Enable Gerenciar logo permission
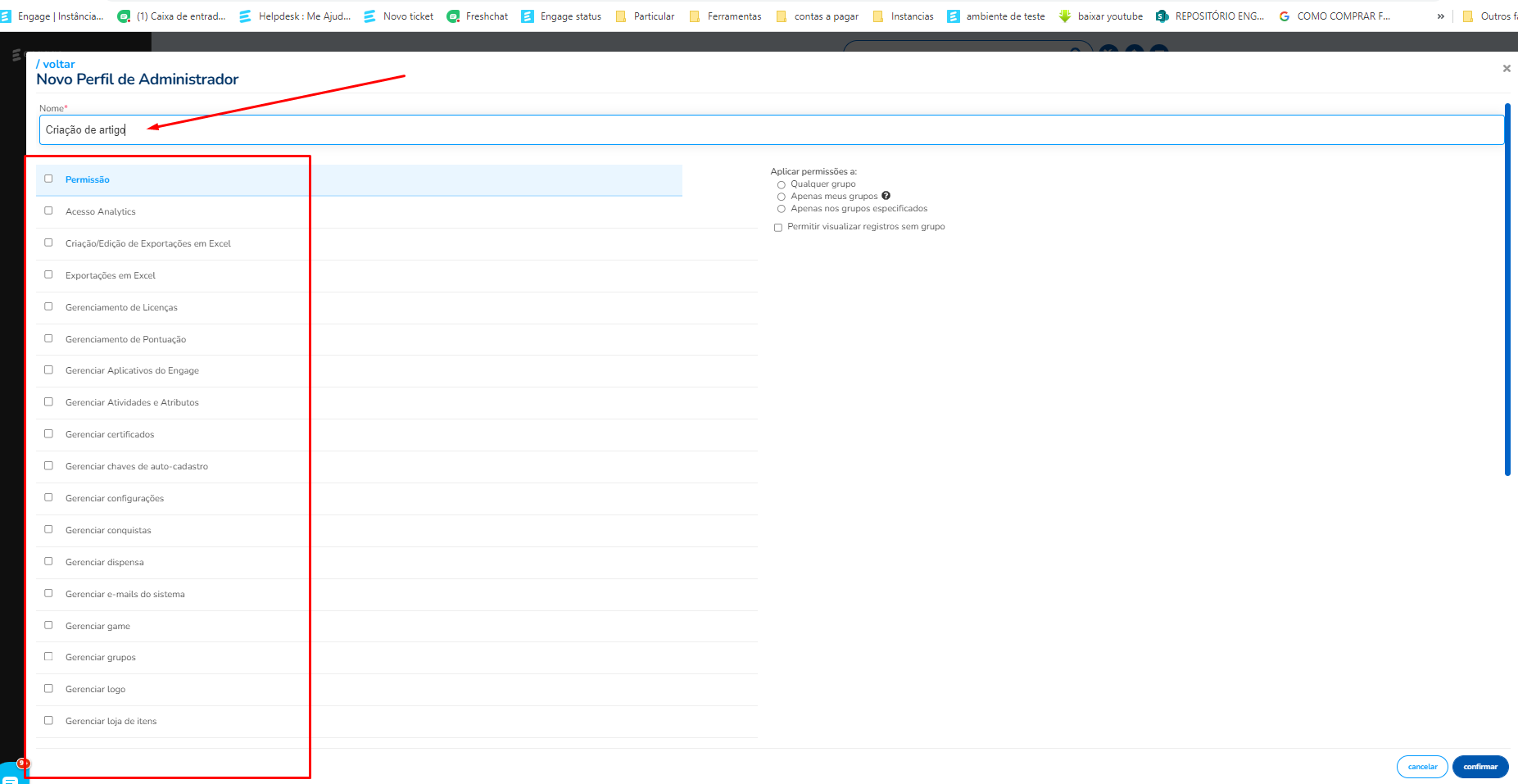The image size is (1518, 784). click(48, 688)
